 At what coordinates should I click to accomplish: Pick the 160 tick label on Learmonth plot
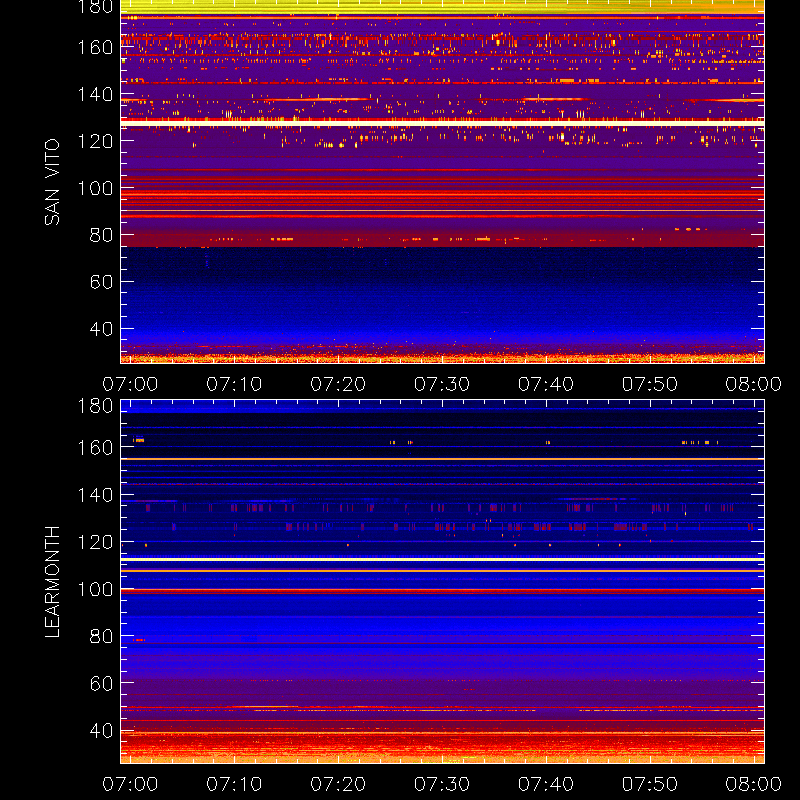coord(95,448)
